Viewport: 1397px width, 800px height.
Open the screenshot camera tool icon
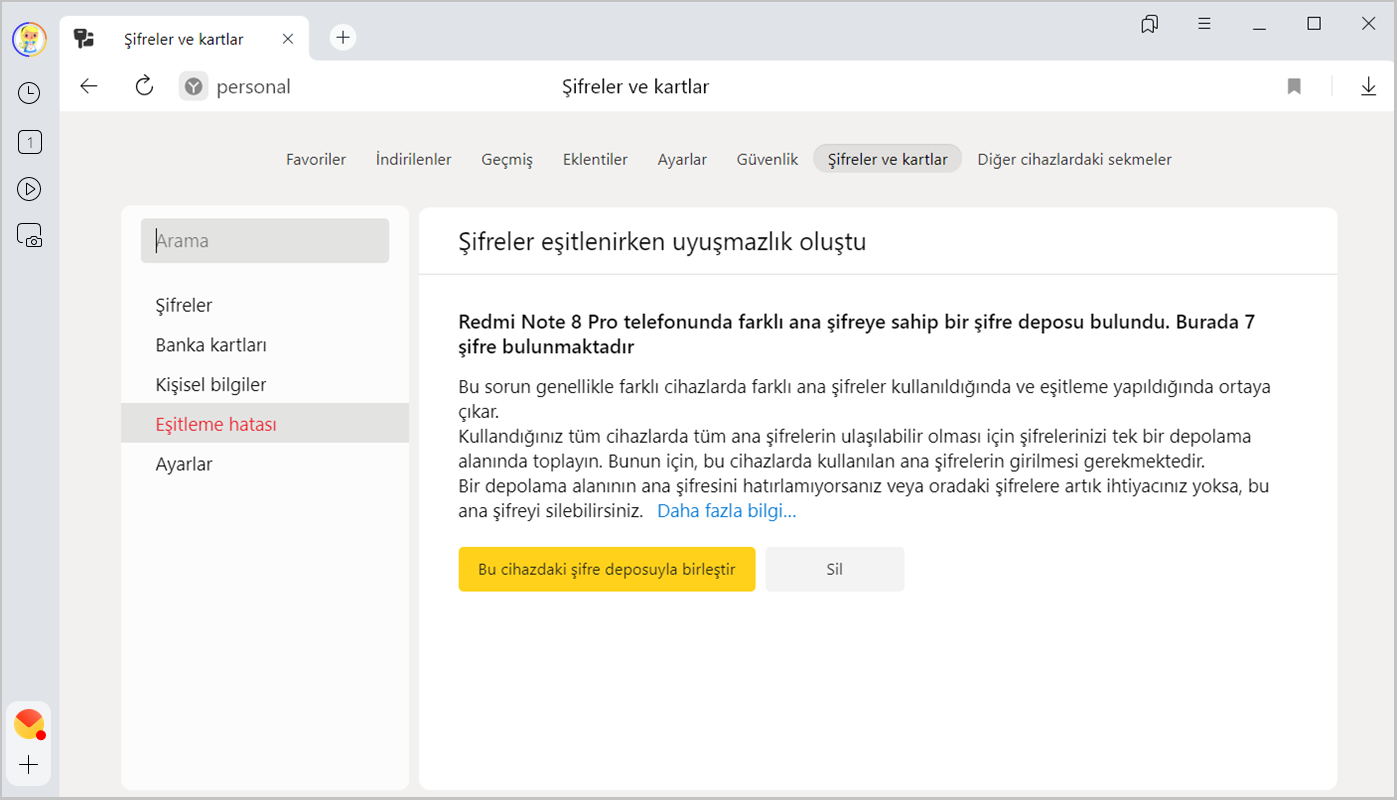pos(29,236)
